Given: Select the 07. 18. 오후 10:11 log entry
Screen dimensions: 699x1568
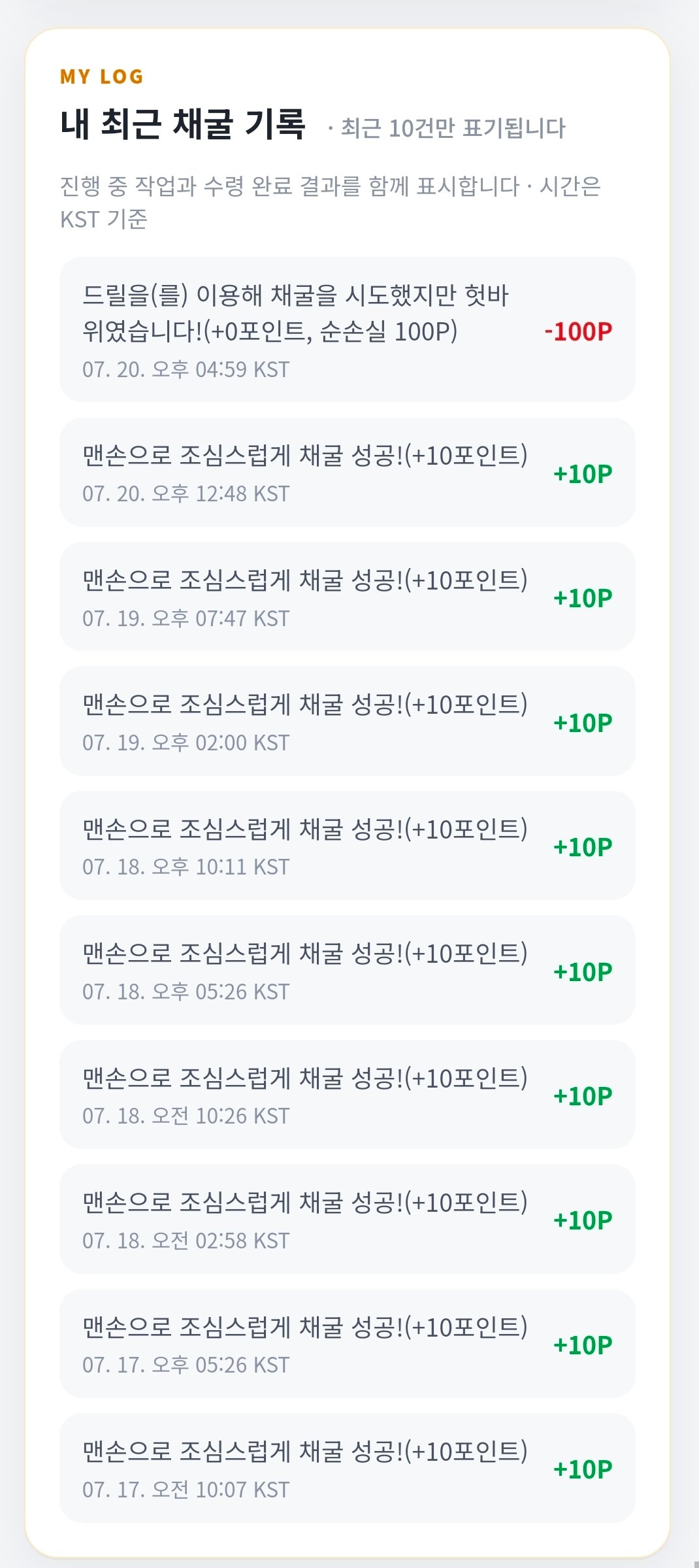Looking at the screenshot, I should [347, 845].
